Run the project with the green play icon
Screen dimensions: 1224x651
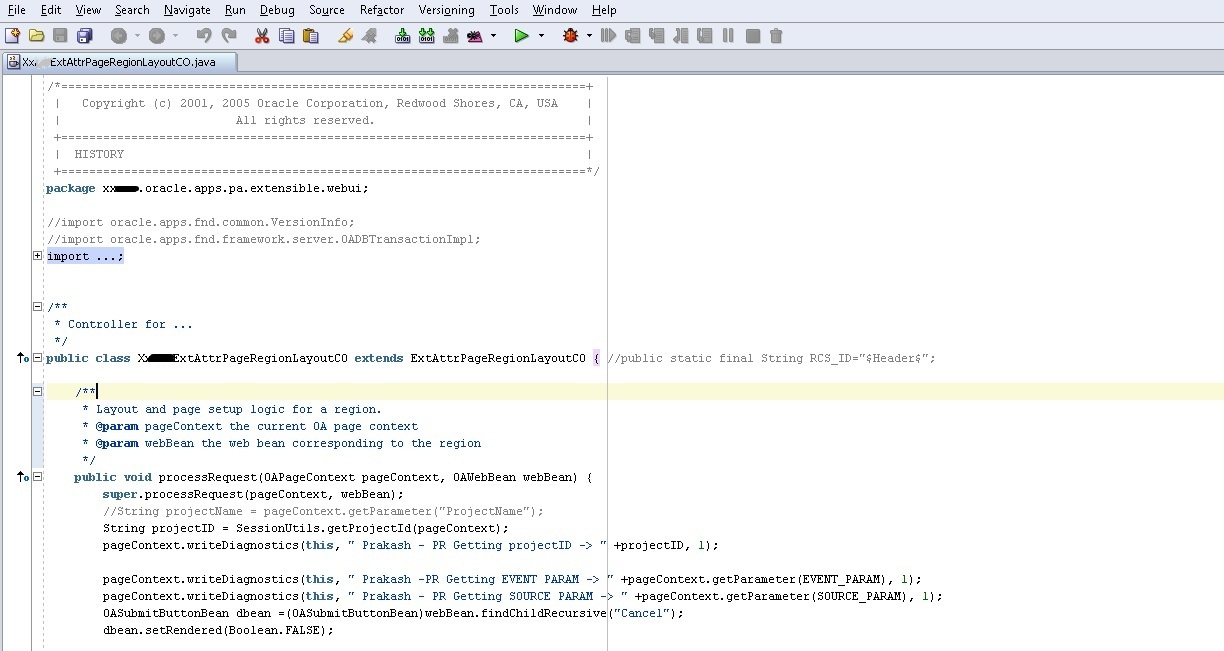point(521,36)
